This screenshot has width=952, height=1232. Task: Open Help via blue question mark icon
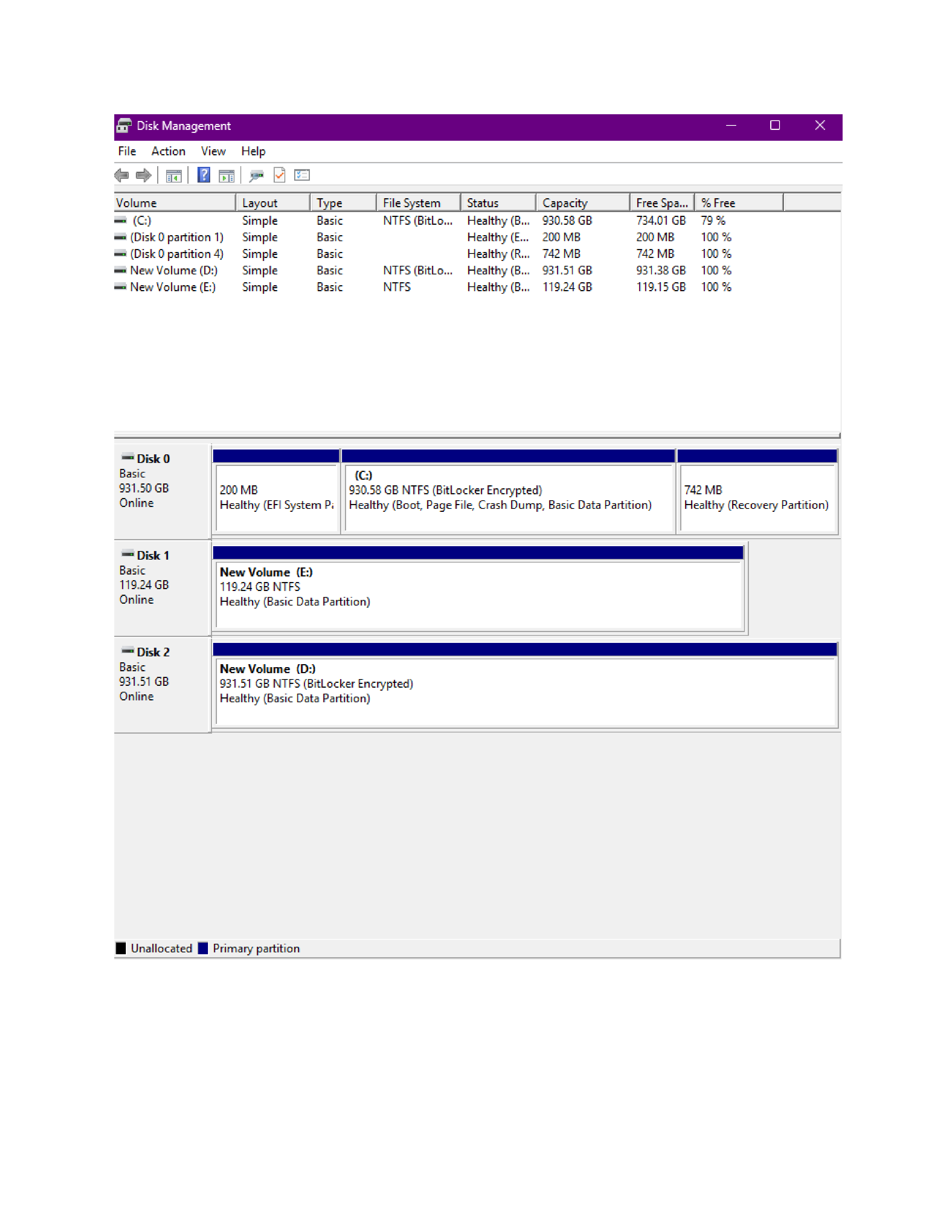pyautogui.click(x=203, y=175)
